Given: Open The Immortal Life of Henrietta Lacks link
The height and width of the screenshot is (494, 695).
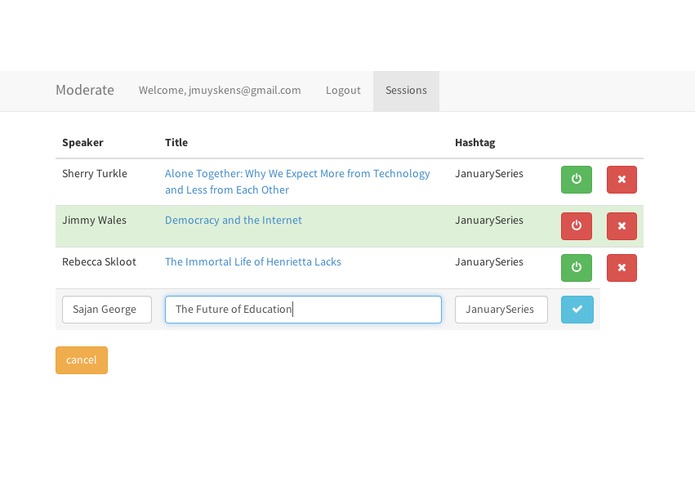Looking at the screenshot, I should (253, 262).
